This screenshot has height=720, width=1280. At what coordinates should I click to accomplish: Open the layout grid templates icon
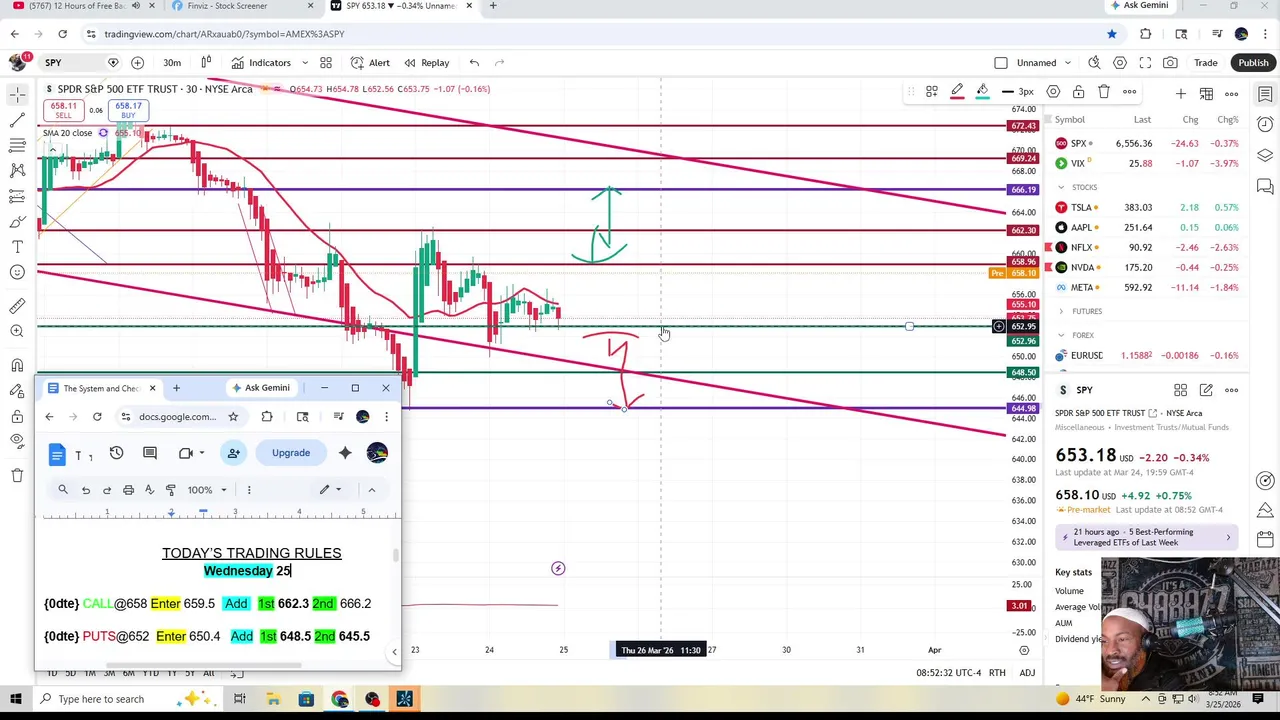(x=326, y=63)
